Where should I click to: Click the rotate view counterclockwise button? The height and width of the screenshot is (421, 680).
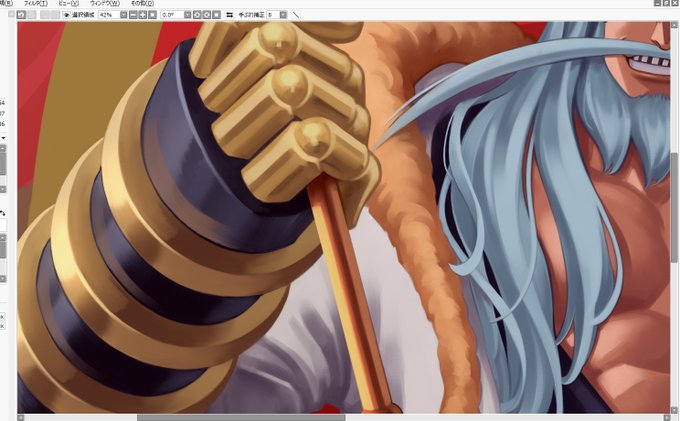point(197,15)
